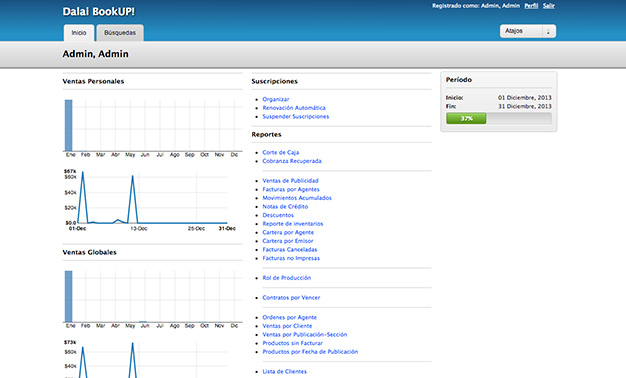Viewport: 626px width, 378px height.
Task: Open Reporte de Inventarios
Action: 293,224
